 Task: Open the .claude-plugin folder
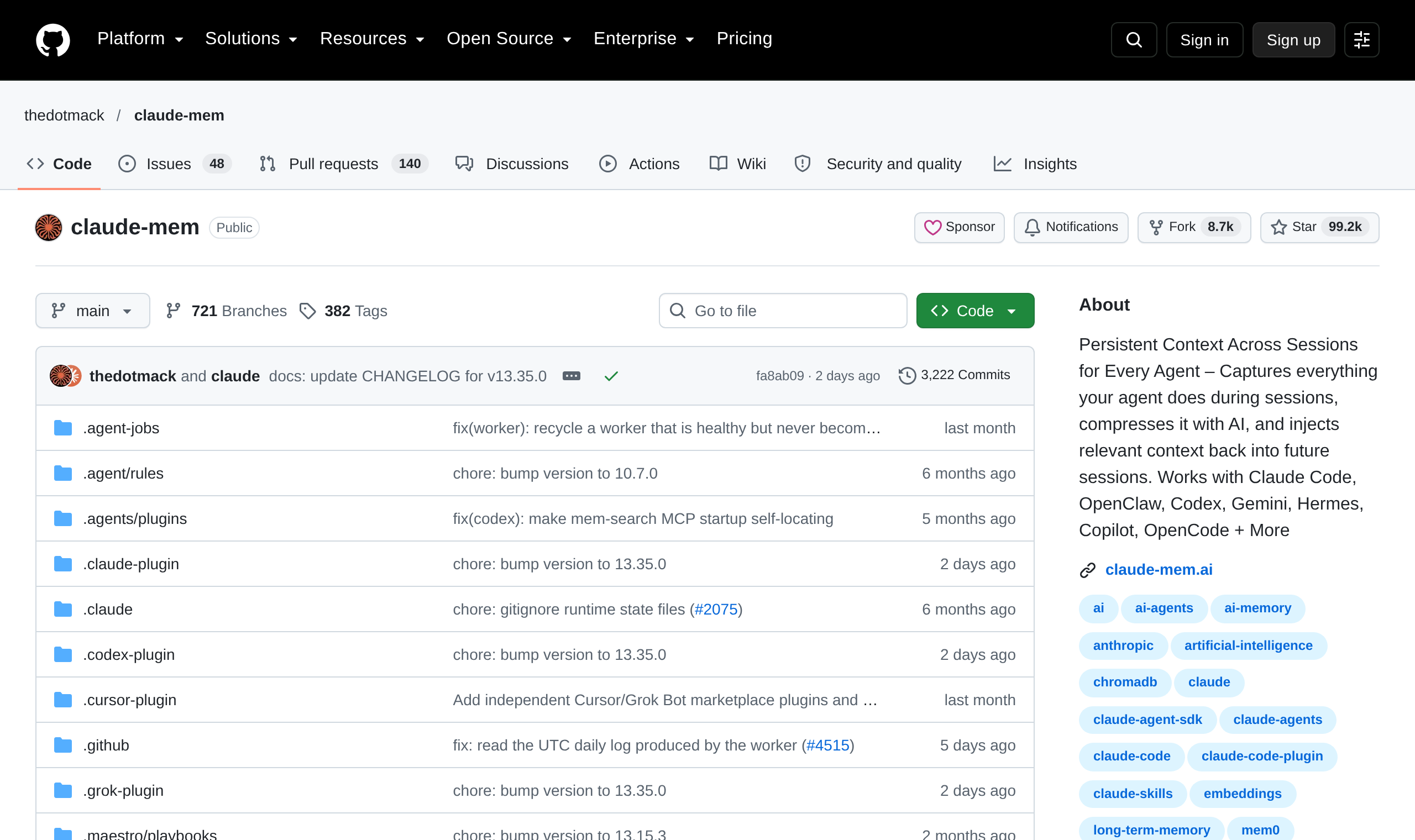coord(131,564)
